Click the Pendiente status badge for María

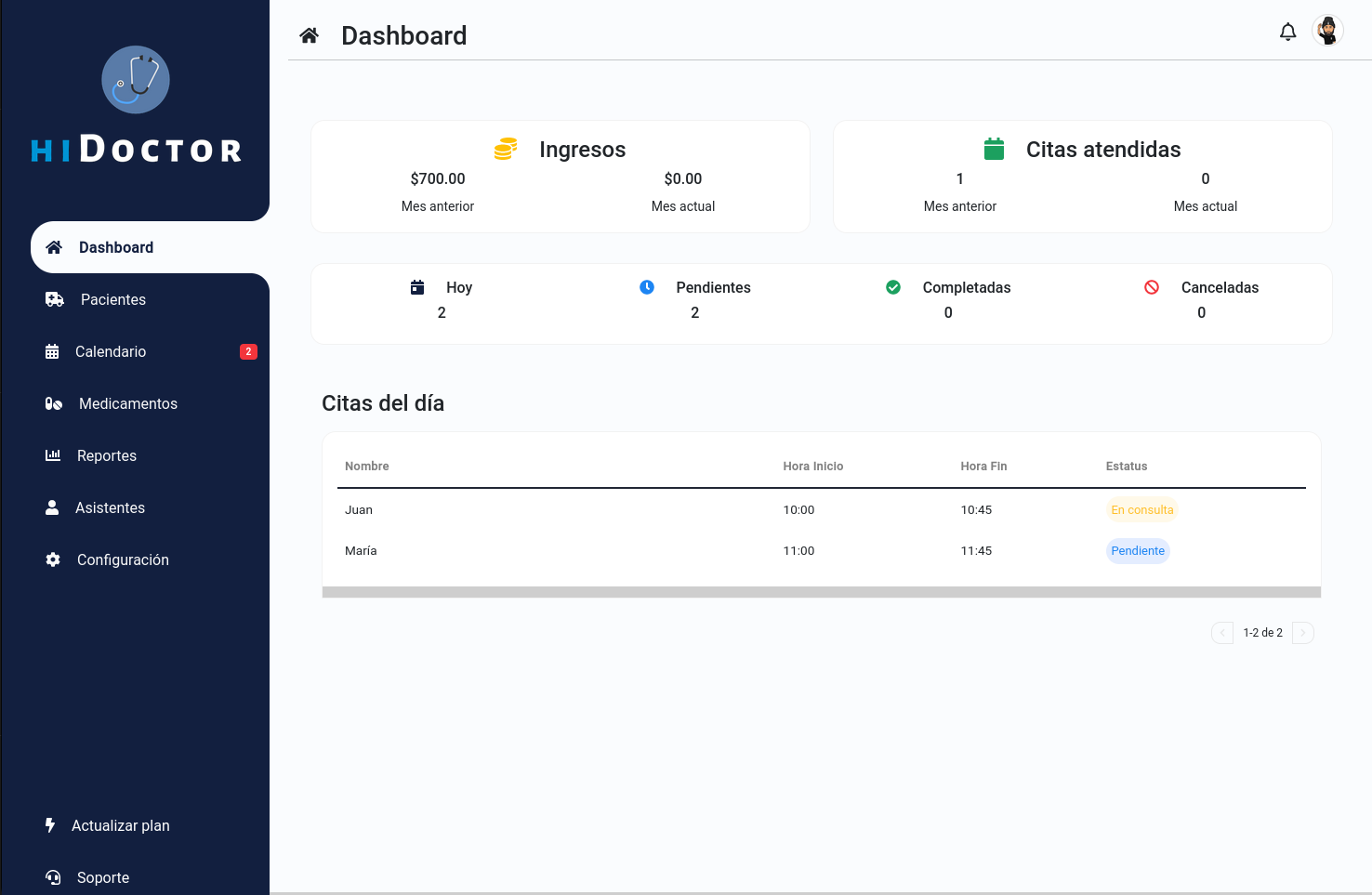coord(1137,551)
